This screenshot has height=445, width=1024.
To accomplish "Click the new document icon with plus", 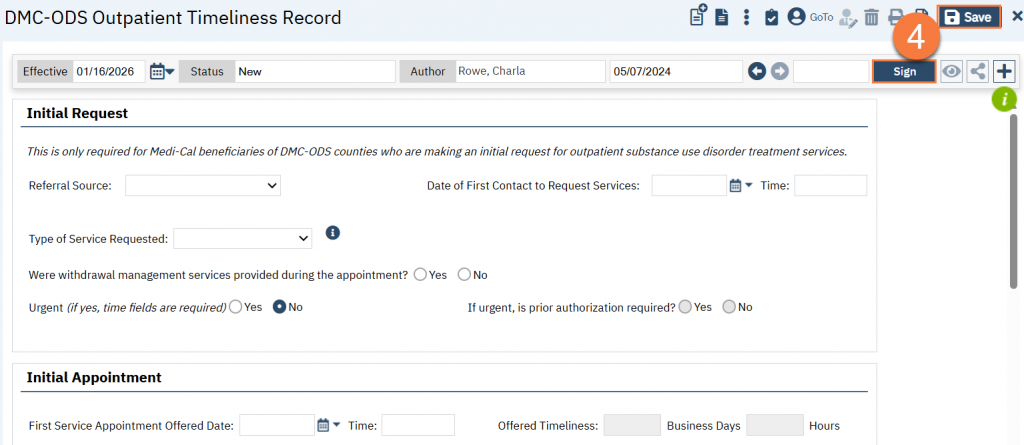I will [x=698, y=17].
